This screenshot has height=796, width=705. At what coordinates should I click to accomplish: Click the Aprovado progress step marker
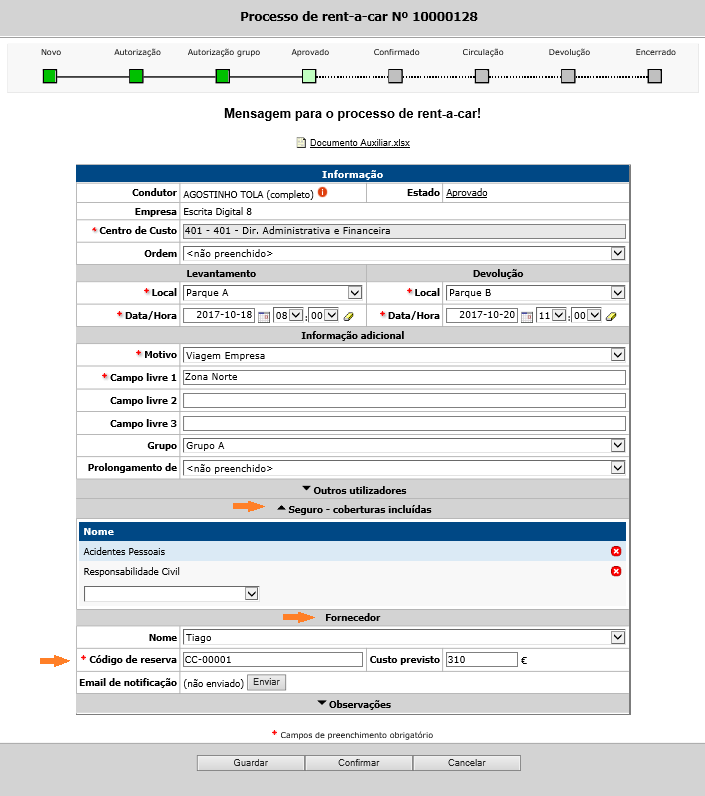(309, 77)
